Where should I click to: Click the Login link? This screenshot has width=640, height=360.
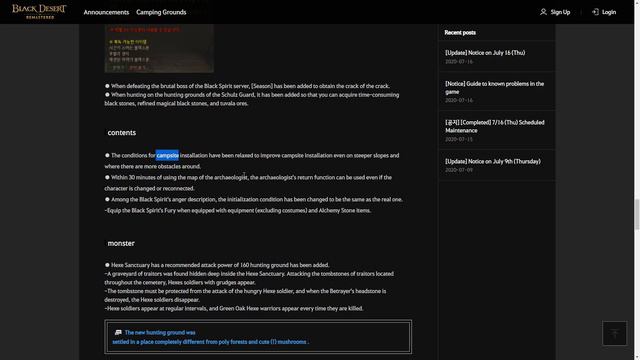(609, 12)
